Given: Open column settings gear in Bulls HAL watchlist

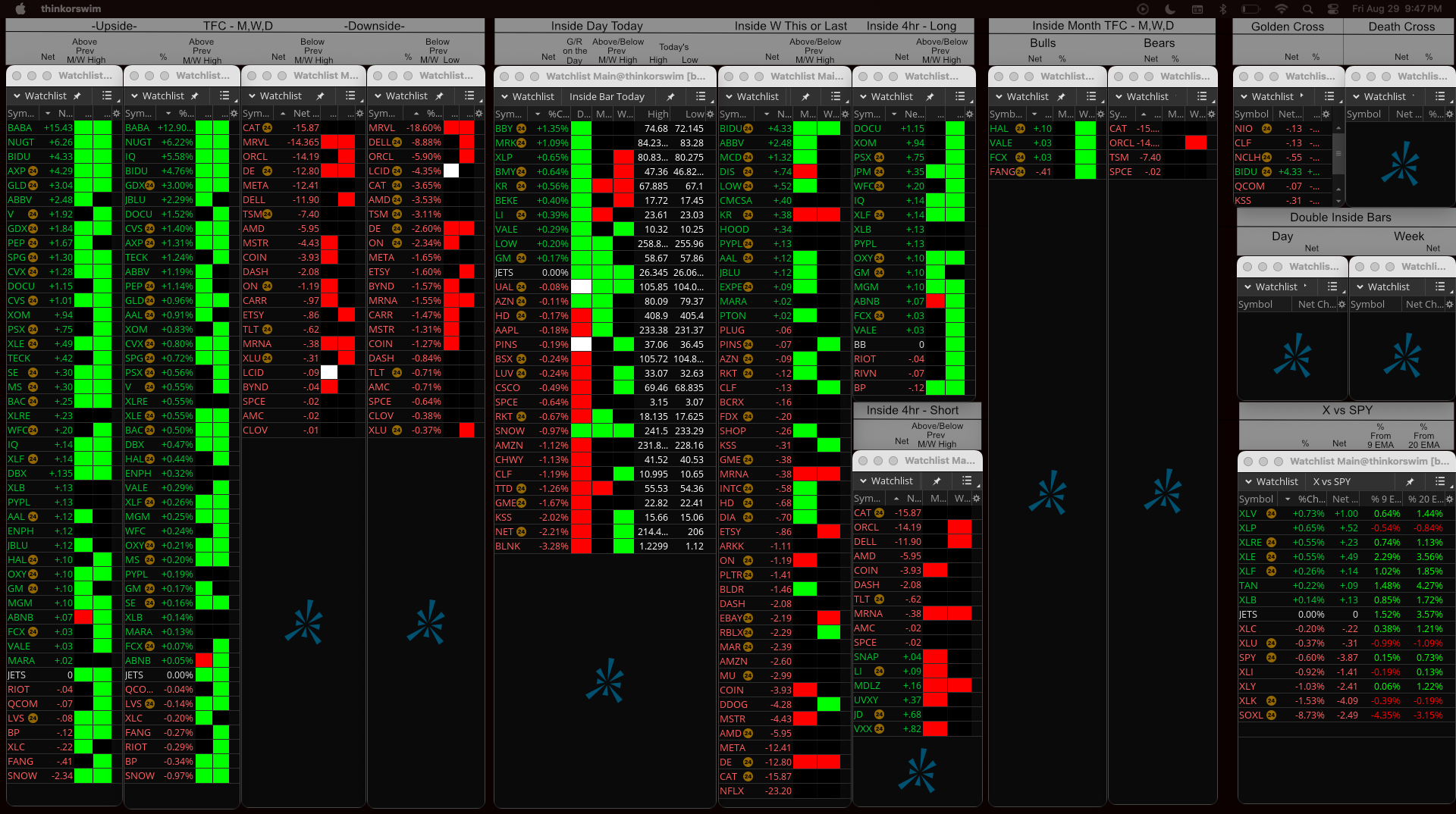Looking at the screenshot, I should pos(1100,114).
